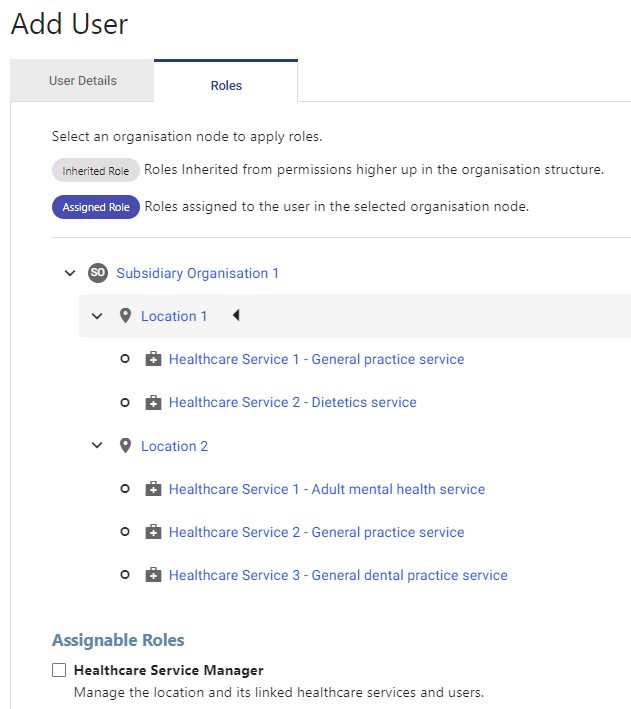Select the Roles tab
The width and height of the screenshot is (631, 709).
pyautogui.click(x=226, y=85)
